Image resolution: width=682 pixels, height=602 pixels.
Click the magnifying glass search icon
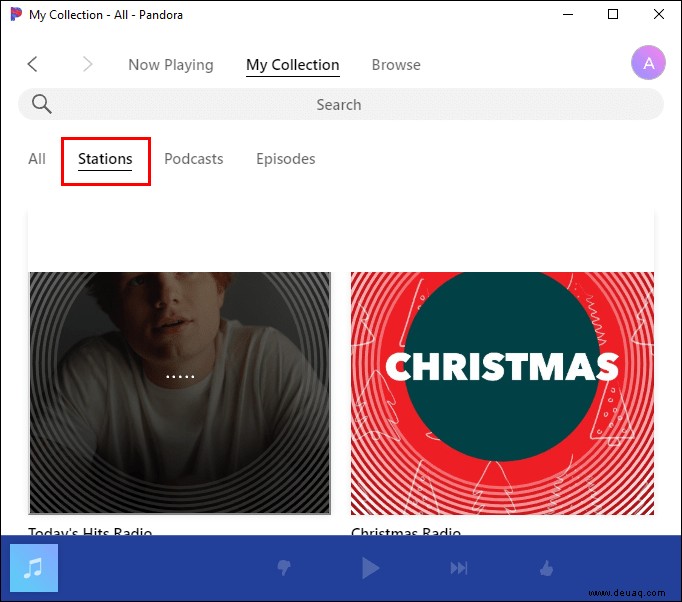42,104
